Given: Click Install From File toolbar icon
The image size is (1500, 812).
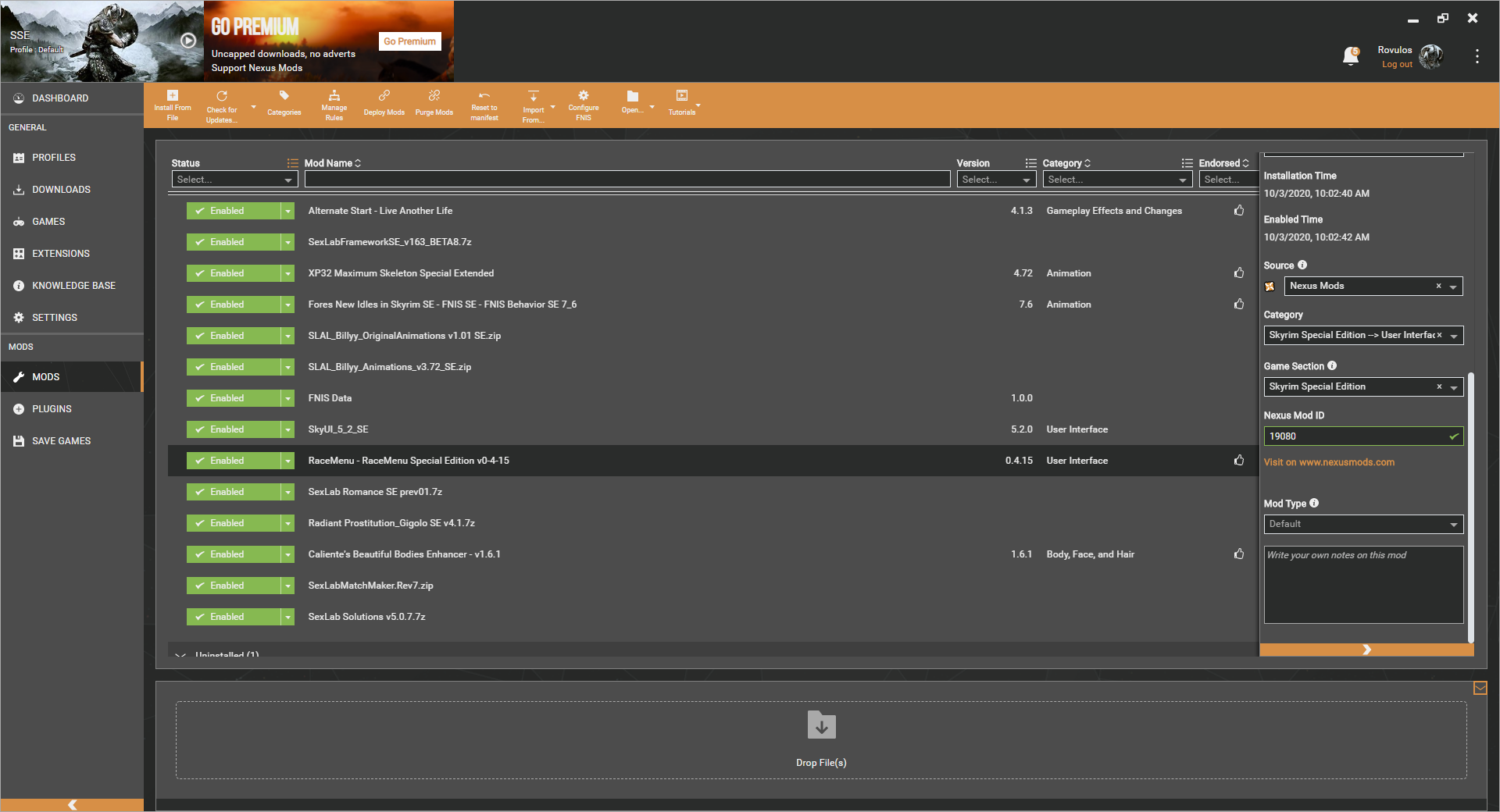Looking at the screenshot, I should click(x=173, y=105).
